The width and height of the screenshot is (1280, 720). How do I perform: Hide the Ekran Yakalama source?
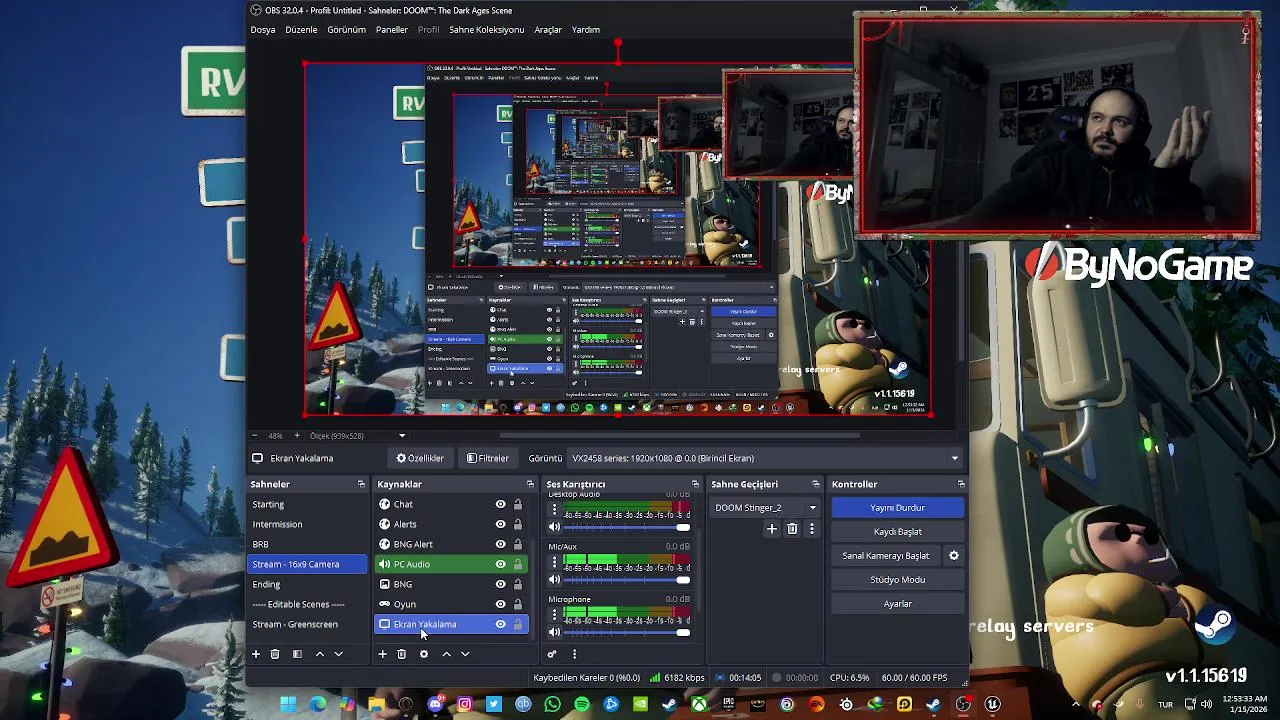pyautogui.click(x=501, y=624)
